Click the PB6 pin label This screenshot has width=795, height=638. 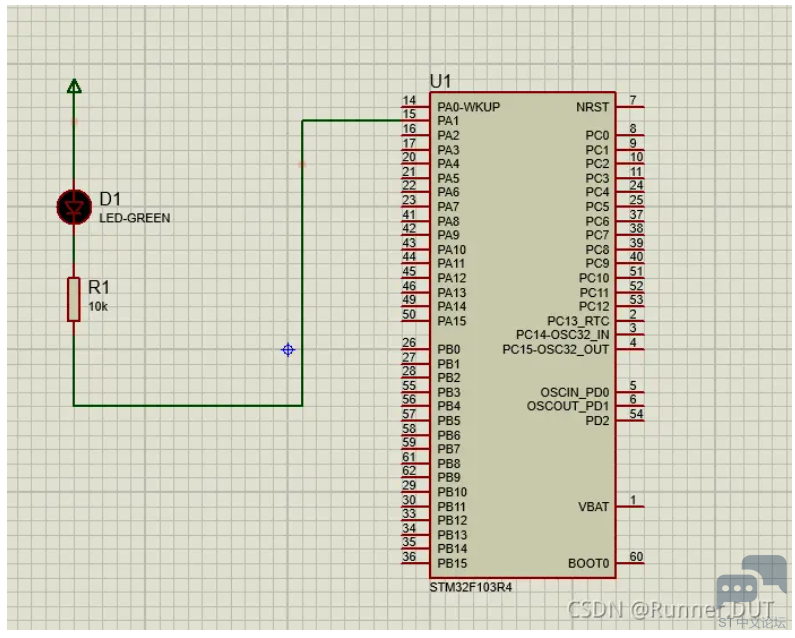pyautogui.click(x=449, y=436)
